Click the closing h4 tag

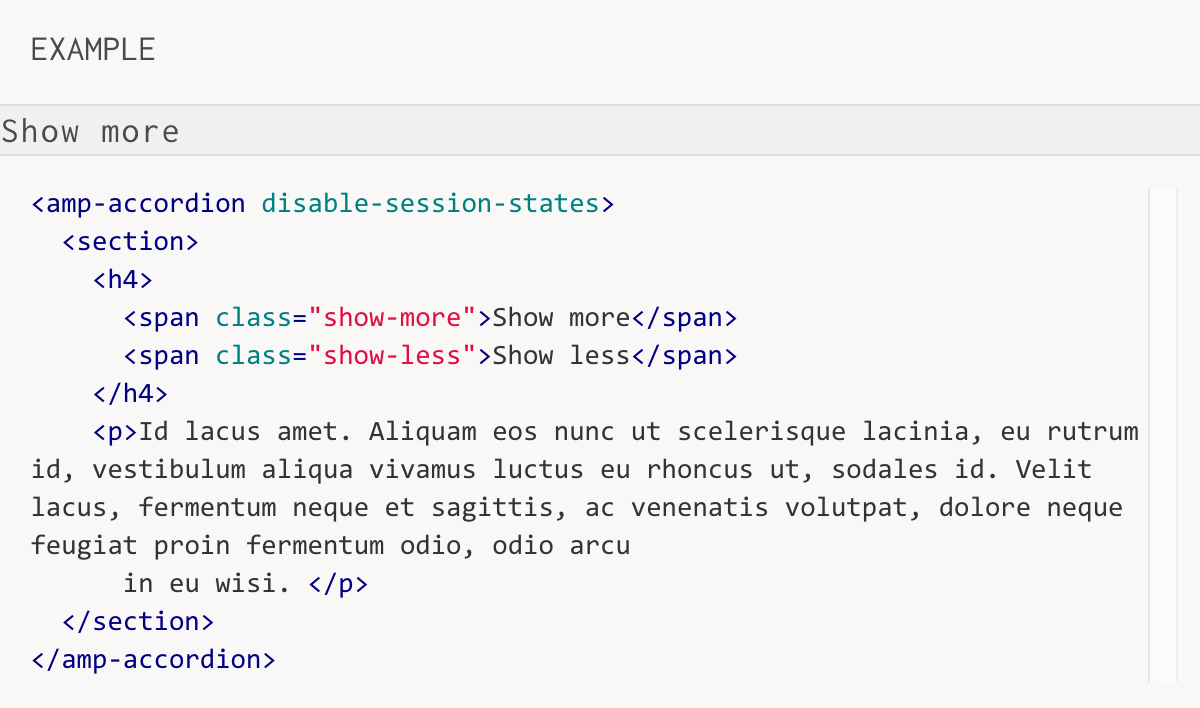pos(130,394)
